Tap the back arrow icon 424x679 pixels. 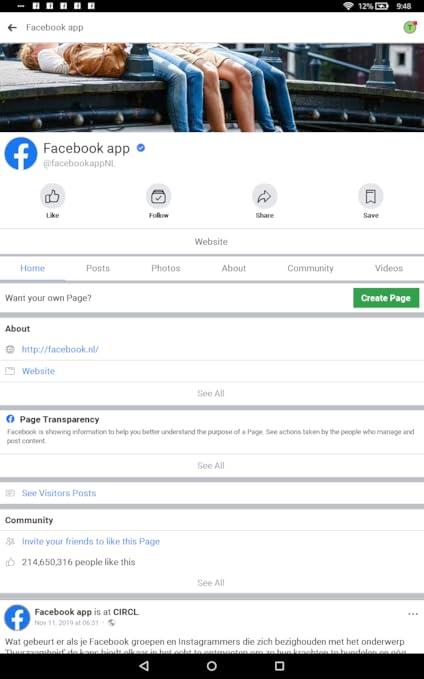(12, 28)
